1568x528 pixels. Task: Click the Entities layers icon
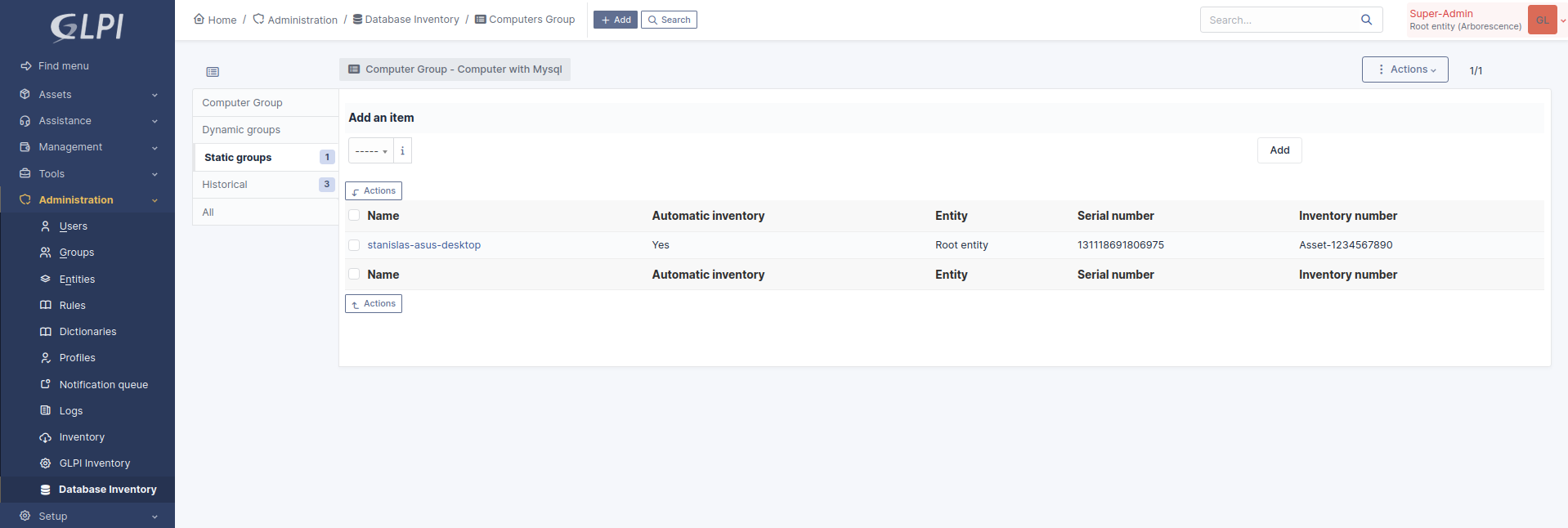pyautogui.click(x=46, y=280)
